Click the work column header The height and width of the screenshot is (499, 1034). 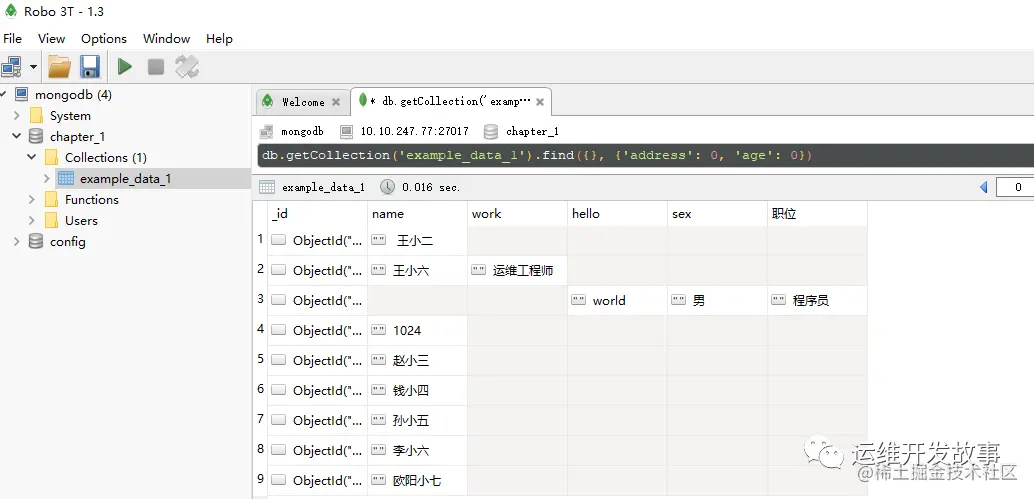pyautogui.click(x=518, y=214)
